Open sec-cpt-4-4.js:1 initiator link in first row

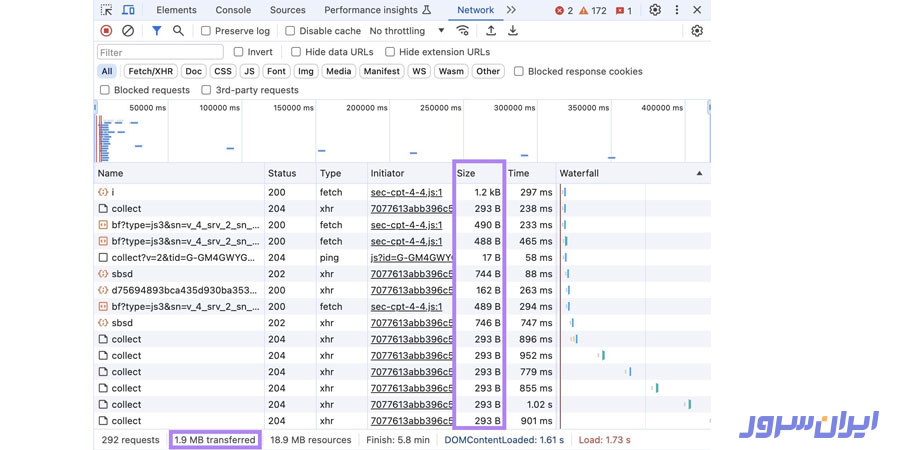(x=406, y=192)
